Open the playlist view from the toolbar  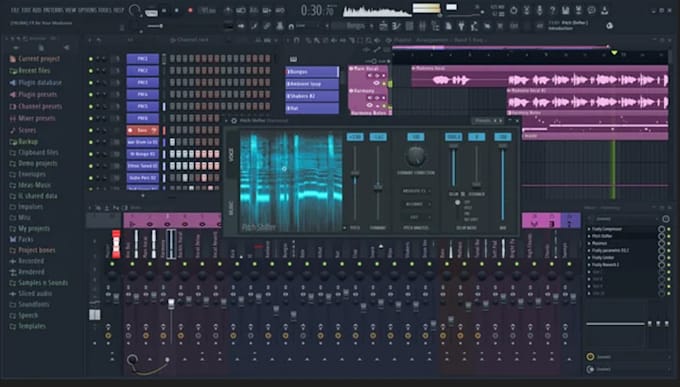click(x=383, y=26)
